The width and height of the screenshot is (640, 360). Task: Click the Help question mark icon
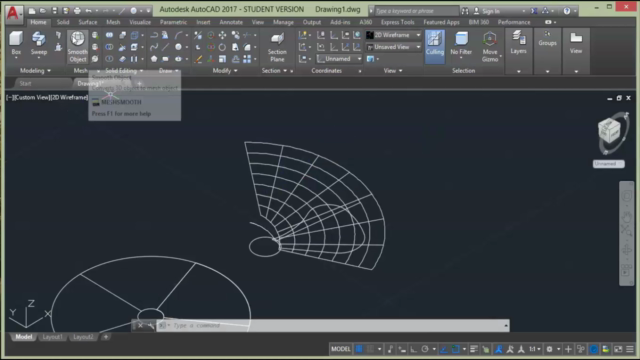[x=567, y=11]
